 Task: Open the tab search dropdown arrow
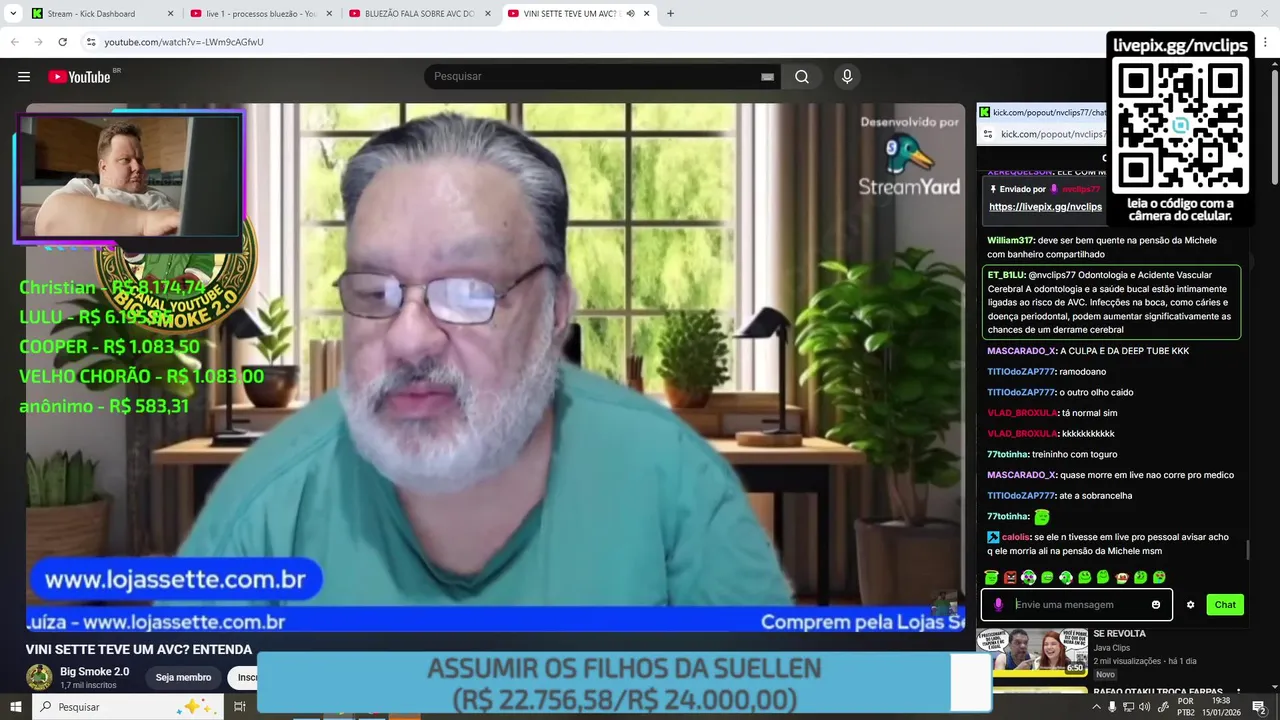pyautogui.click(x=13, y=14)
